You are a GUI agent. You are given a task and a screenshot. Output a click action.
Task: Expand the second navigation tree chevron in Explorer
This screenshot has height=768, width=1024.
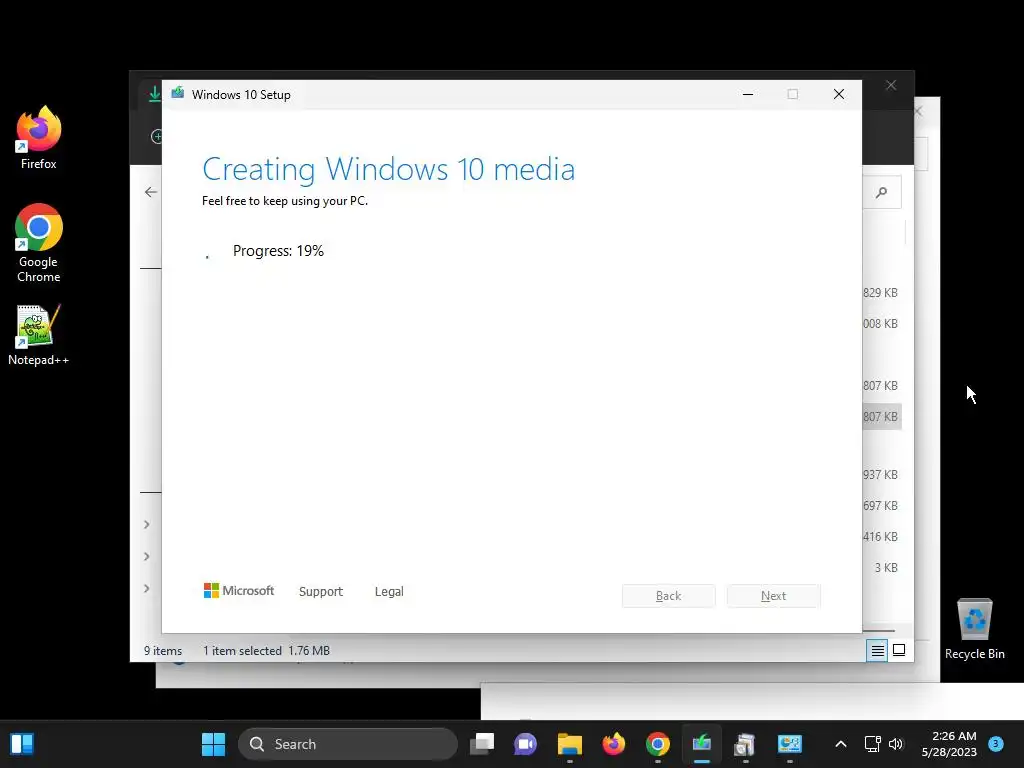point(147,556)
